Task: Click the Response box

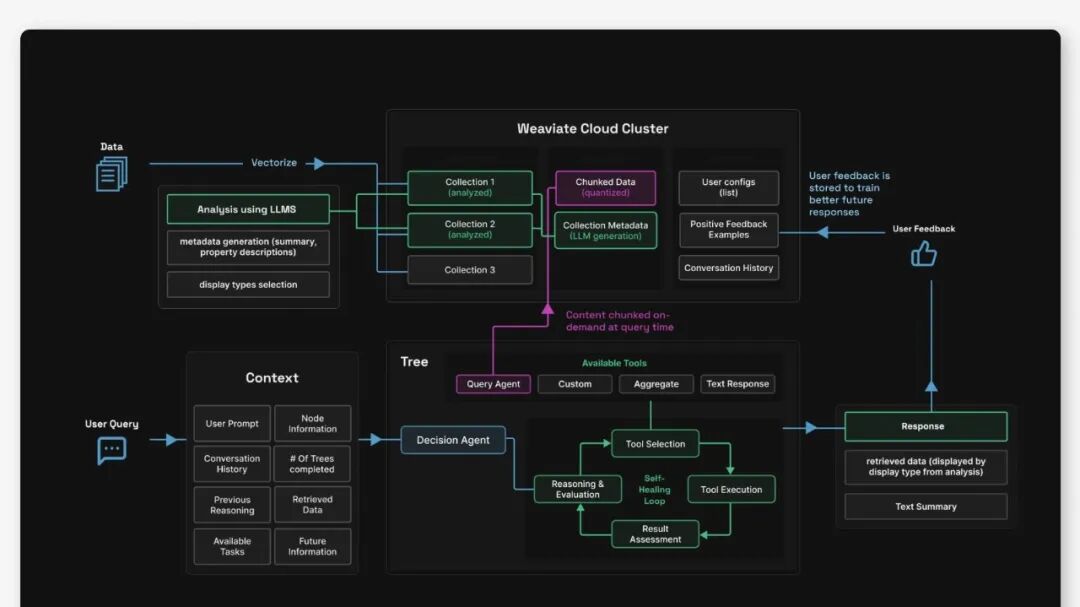Action: coord(926,426)
